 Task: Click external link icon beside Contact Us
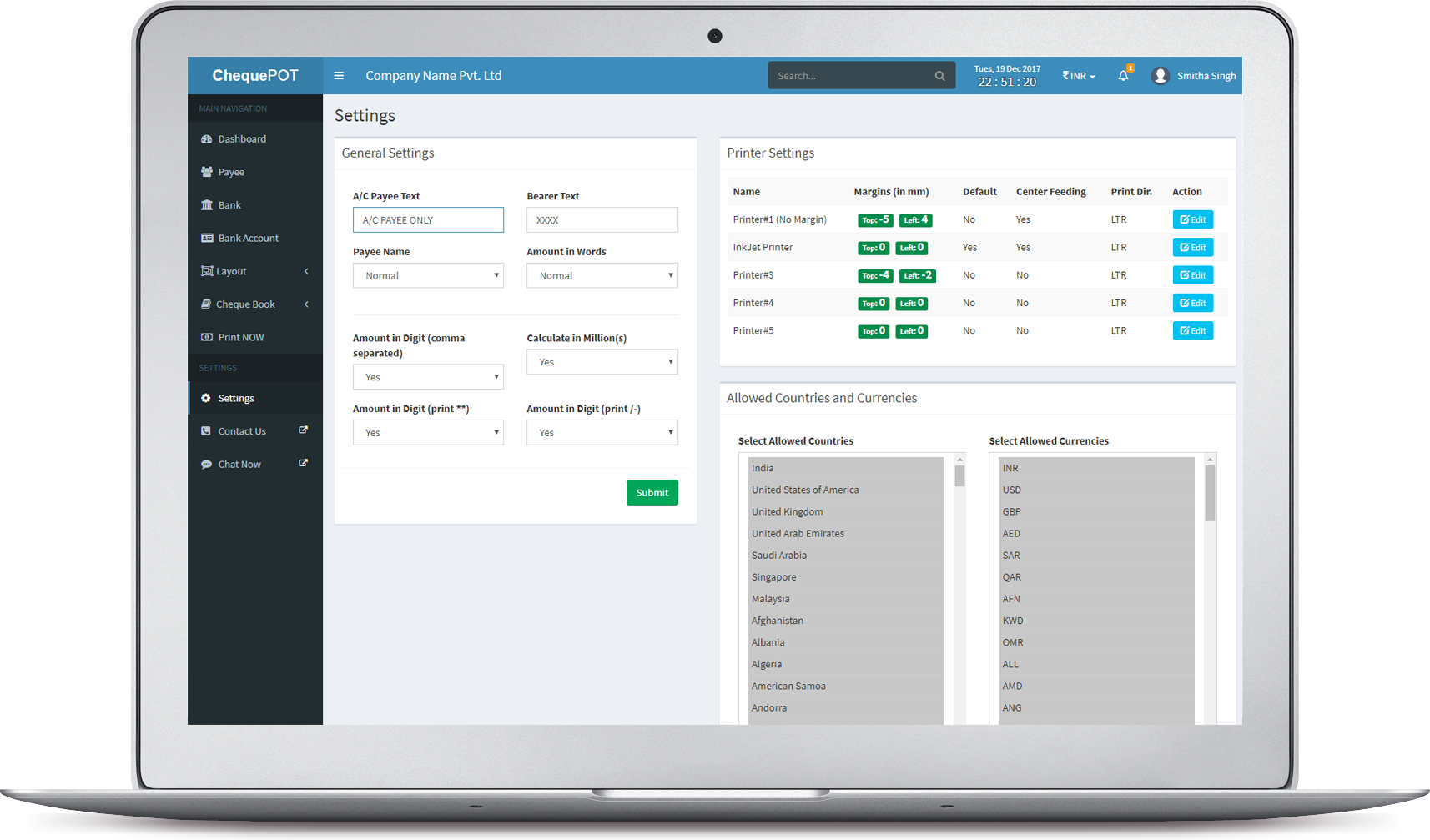(304, 430)
